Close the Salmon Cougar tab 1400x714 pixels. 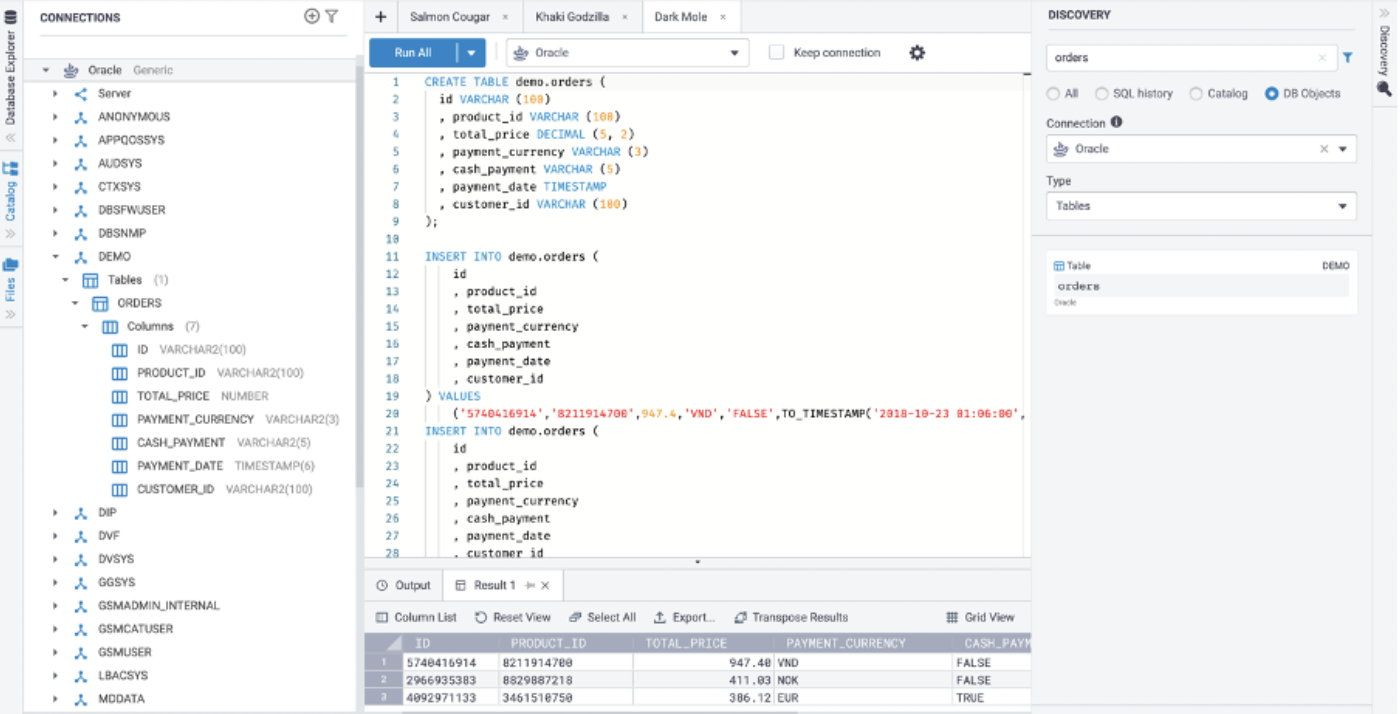coord(505,17)
